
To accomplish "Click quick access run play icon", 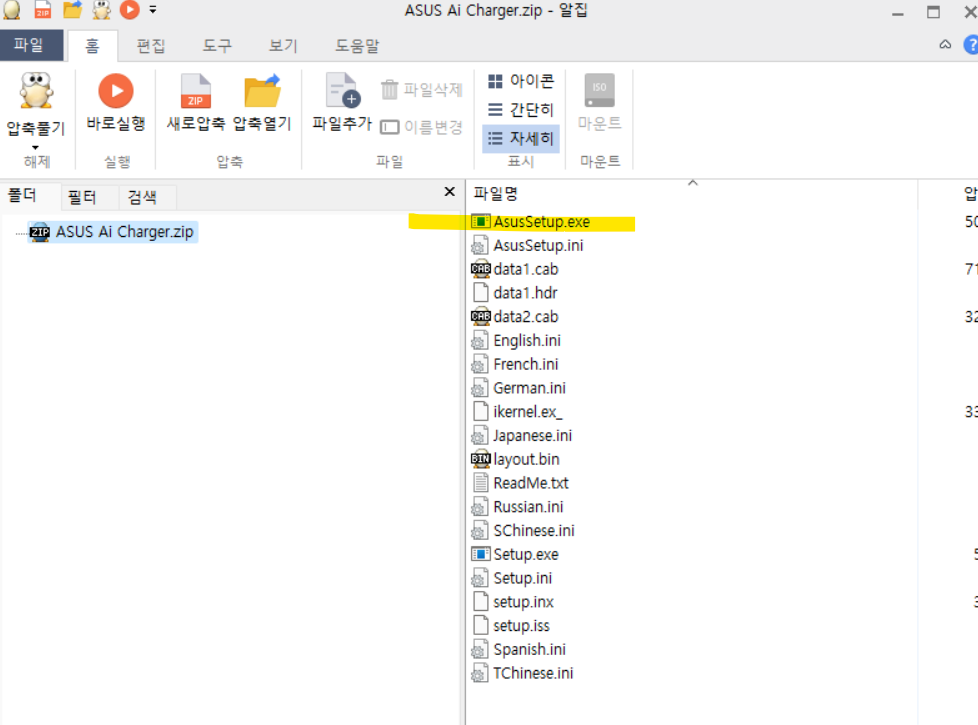I will (130, 9).
